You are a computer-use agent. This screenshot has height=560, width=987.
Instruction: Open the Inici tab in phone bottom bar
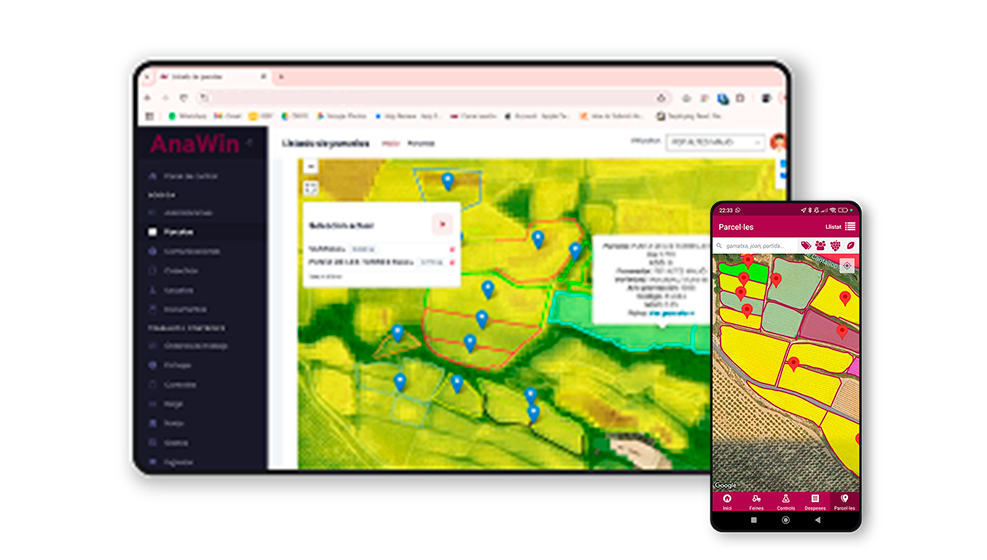pyautogui.click(x=727, y=501)
